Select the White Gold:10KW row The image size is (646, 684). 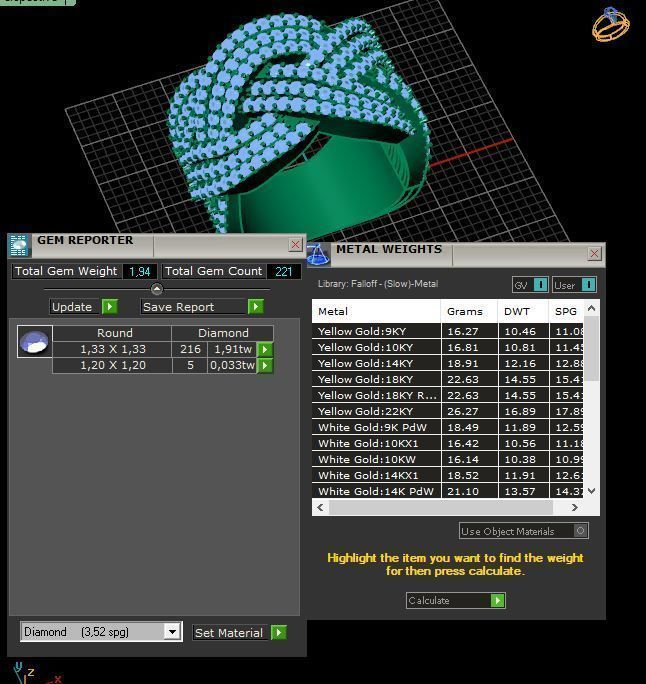448,459
